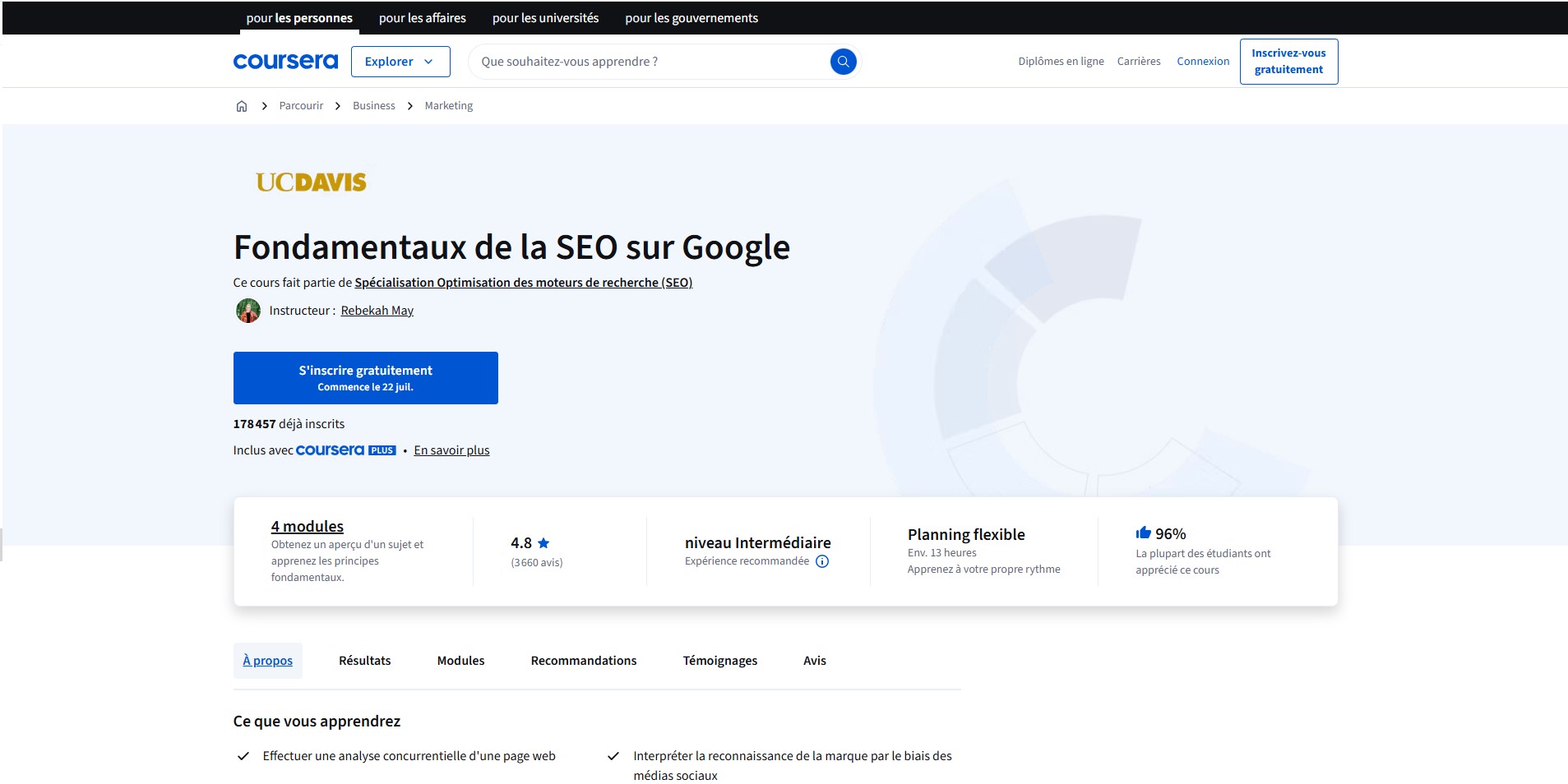
Task: Switch to 'pour les affaires' tab
Action: (x=423, y=18)
